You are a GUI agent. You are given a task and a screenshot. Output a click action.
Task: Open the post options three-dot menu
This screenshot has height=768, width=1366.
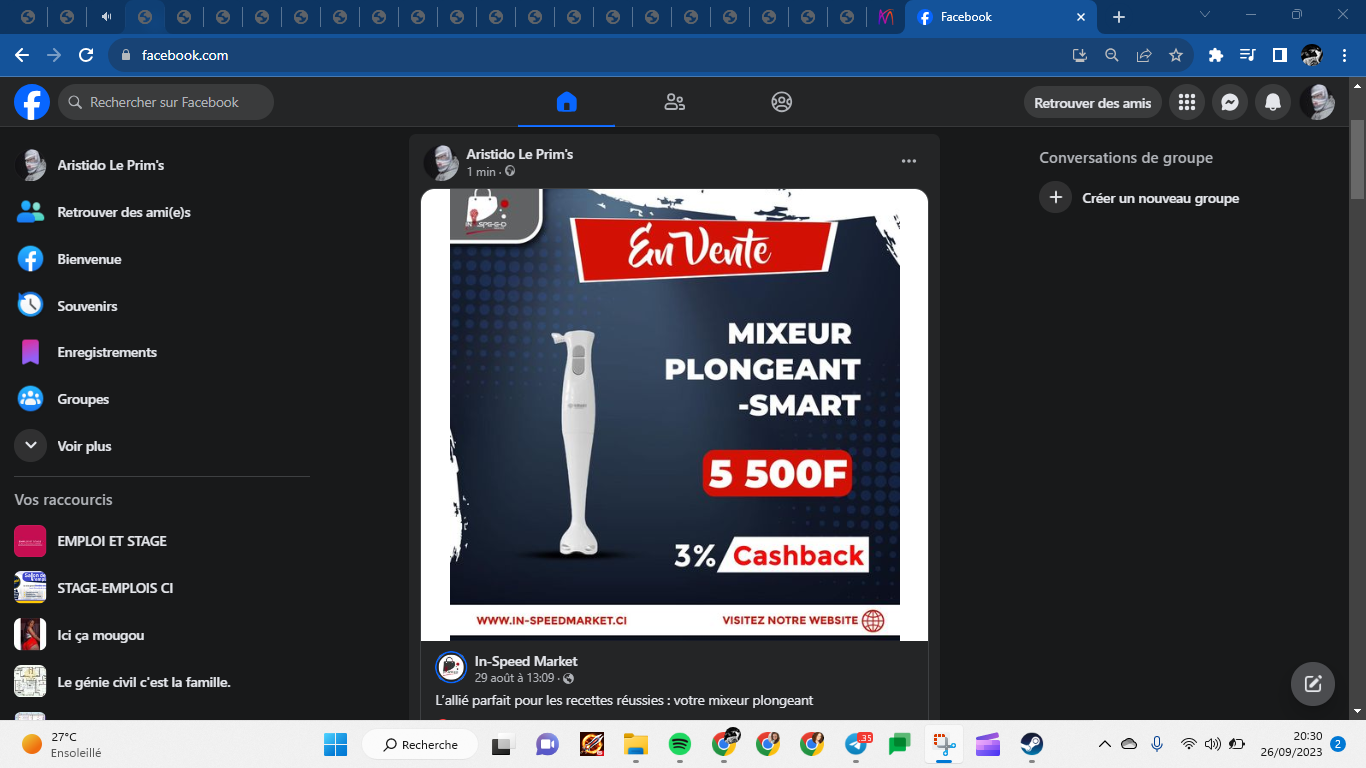coord(908,161)
